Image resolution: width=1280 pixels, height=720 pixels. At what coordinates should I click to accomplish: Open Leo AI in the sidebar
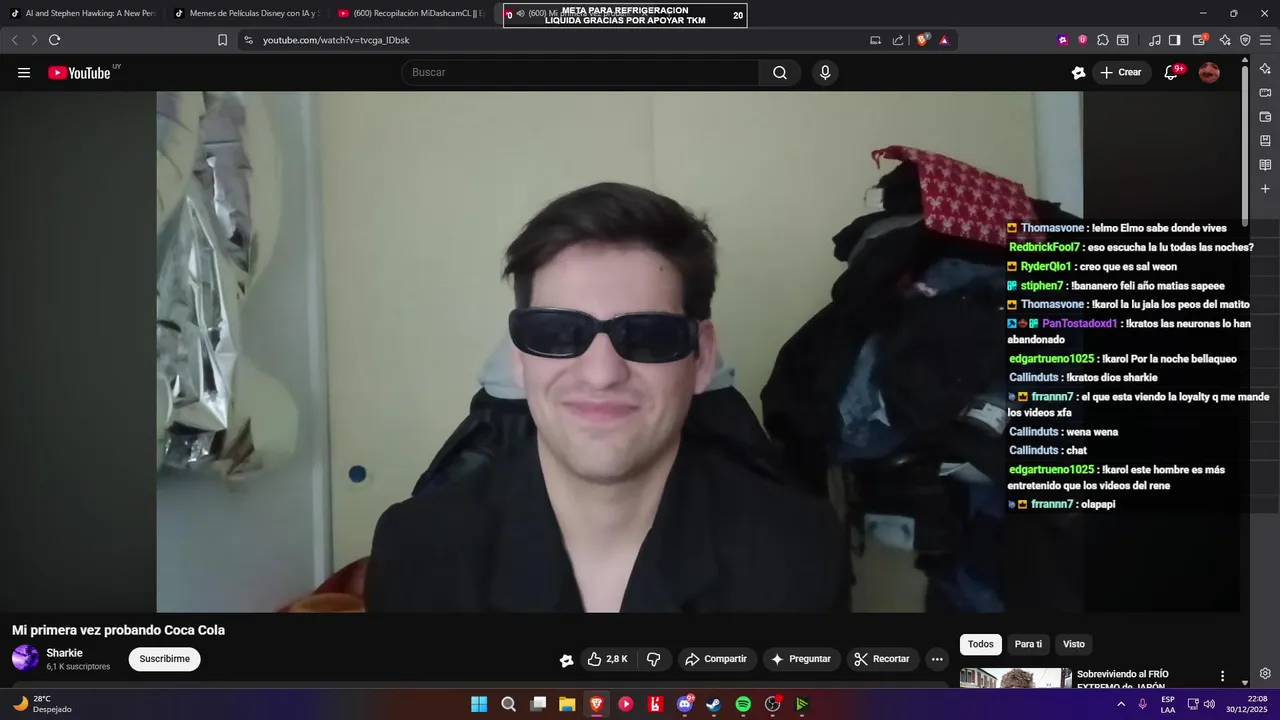click(x=1265, y=69)
